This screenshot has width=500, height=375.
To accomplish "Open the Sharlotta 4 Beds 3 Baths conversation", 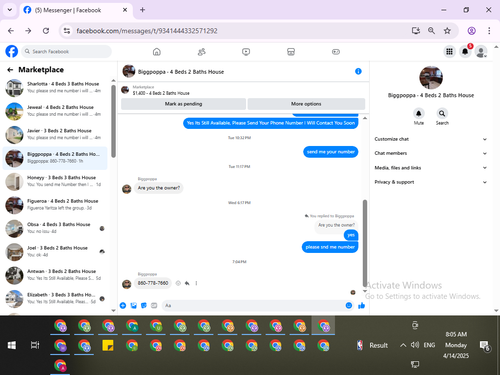I will coord(55,87).
